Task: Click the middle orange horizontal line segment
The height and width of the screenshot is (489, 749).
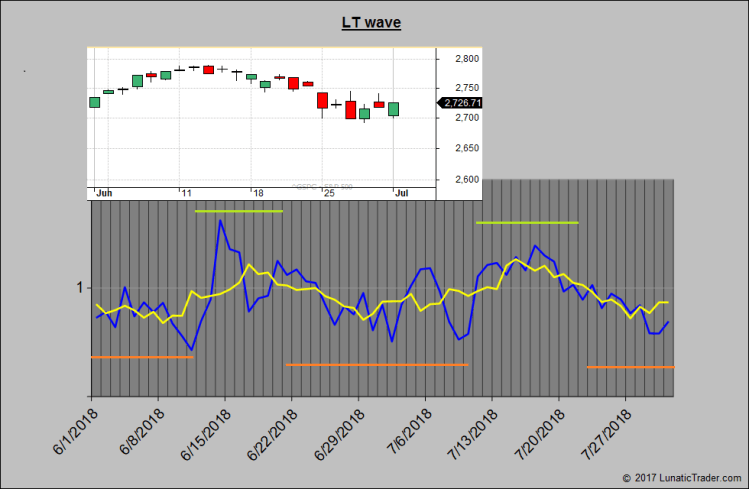Action: [377, 365]
